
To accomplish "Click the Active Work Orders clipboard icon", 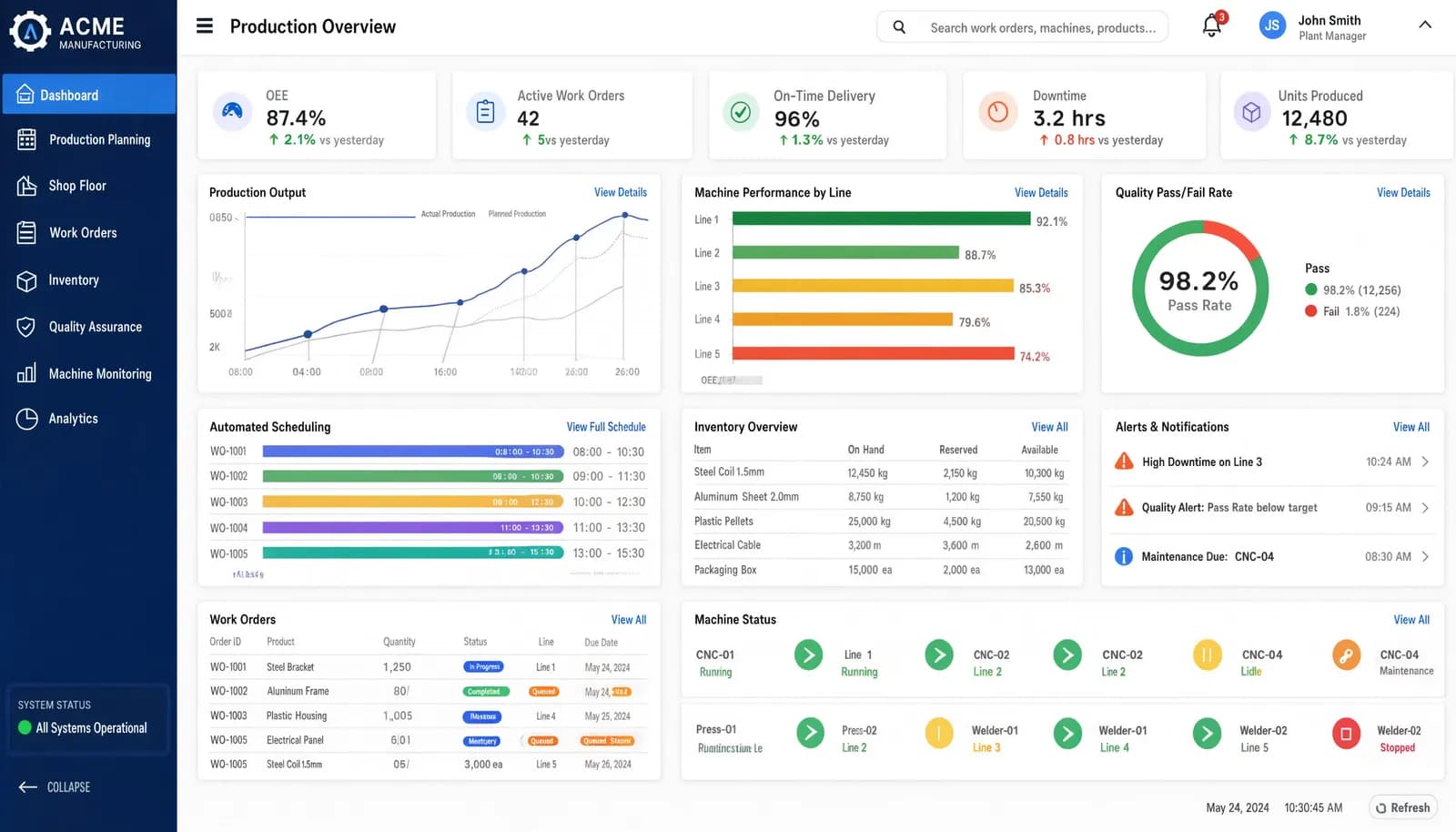I will pyautogui.click(x=485, y=112).
